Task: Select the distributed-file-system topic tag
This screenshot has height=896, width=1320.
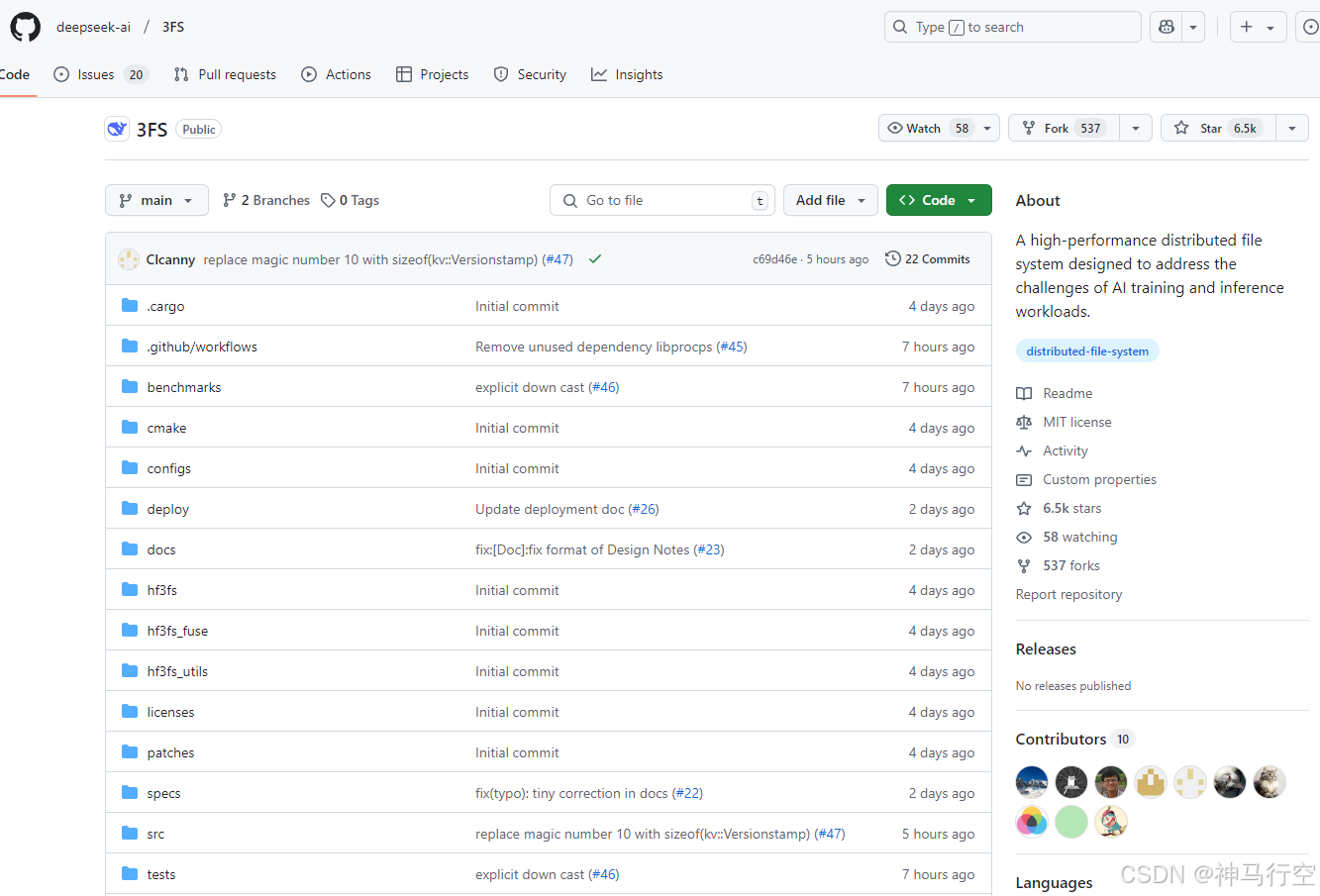Action: (1087, 351)
